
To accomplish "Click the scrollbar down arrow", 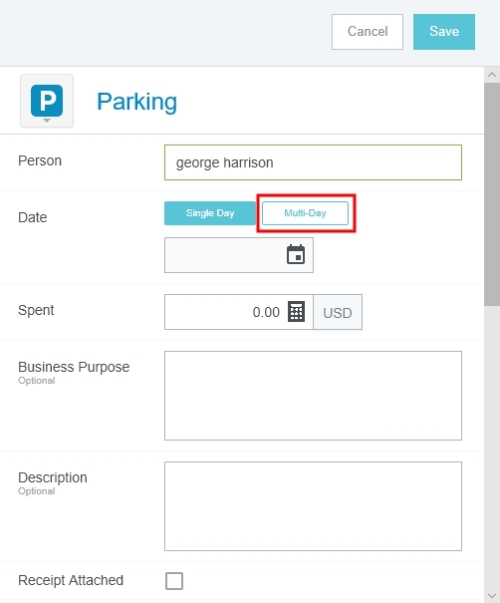I will (492, 596).
